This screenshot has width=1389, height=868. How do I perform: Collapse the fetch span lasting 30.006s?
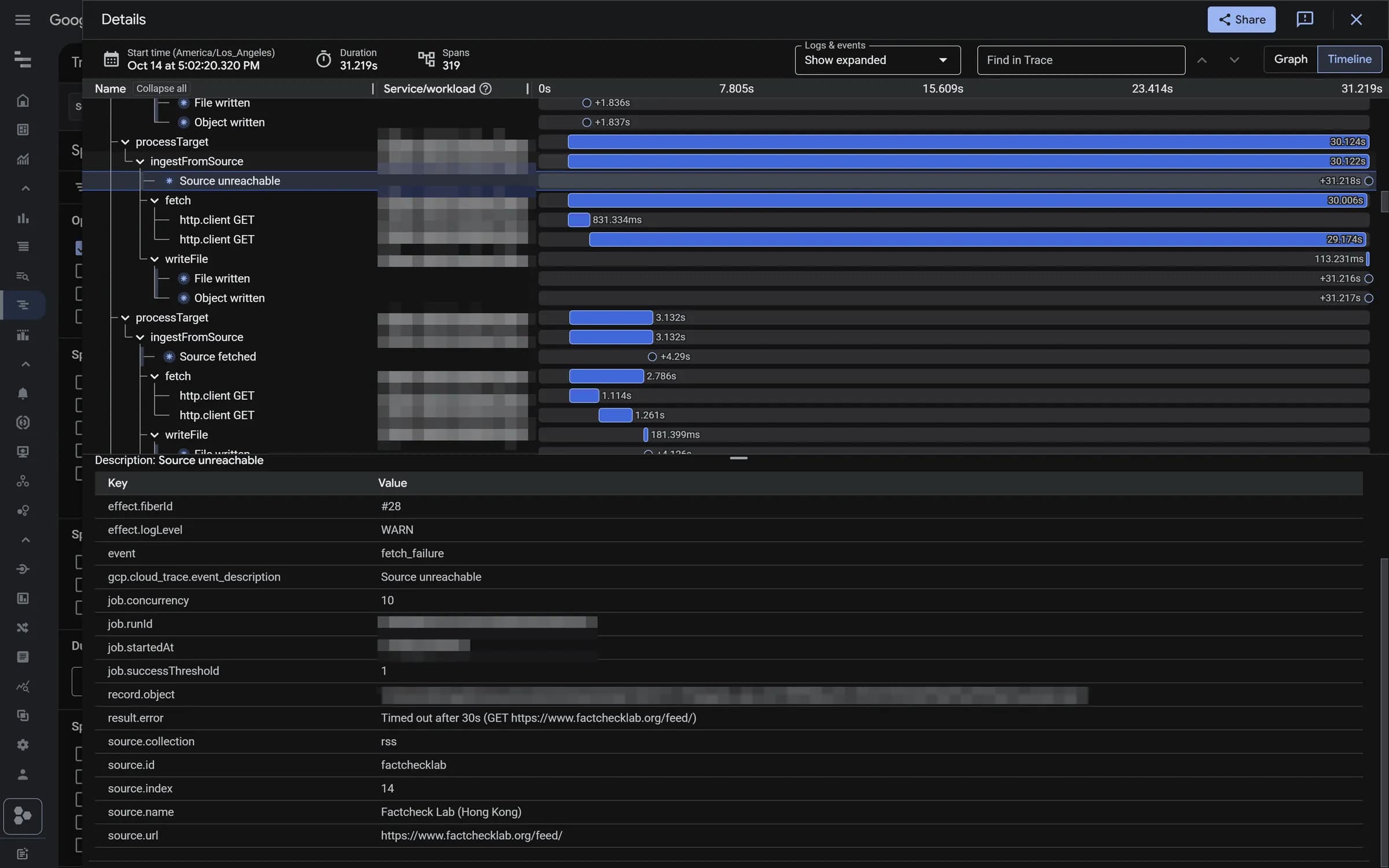(x=155, y=200)
